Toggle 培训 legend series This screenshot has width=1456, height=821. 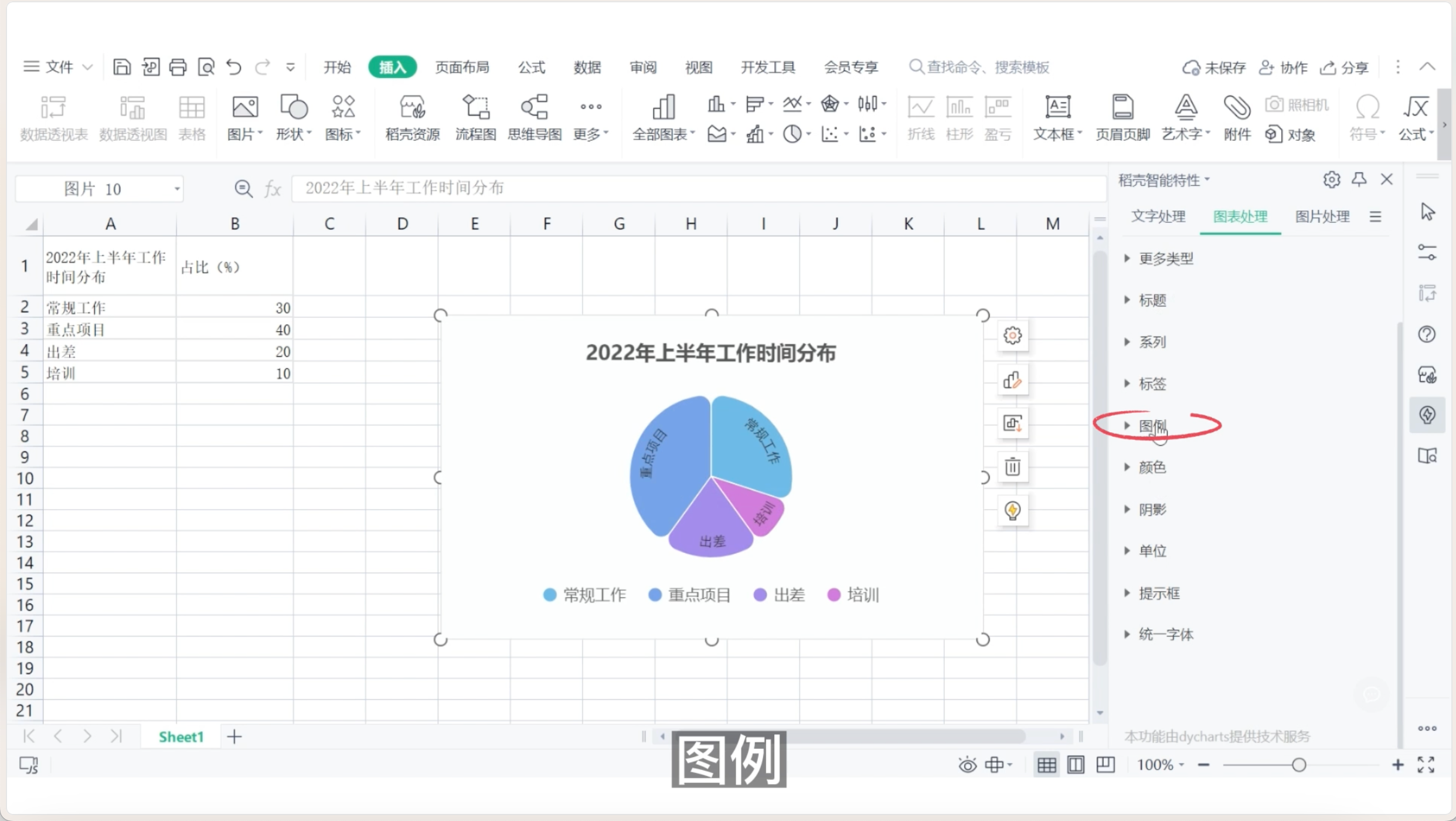coord(853,595)
